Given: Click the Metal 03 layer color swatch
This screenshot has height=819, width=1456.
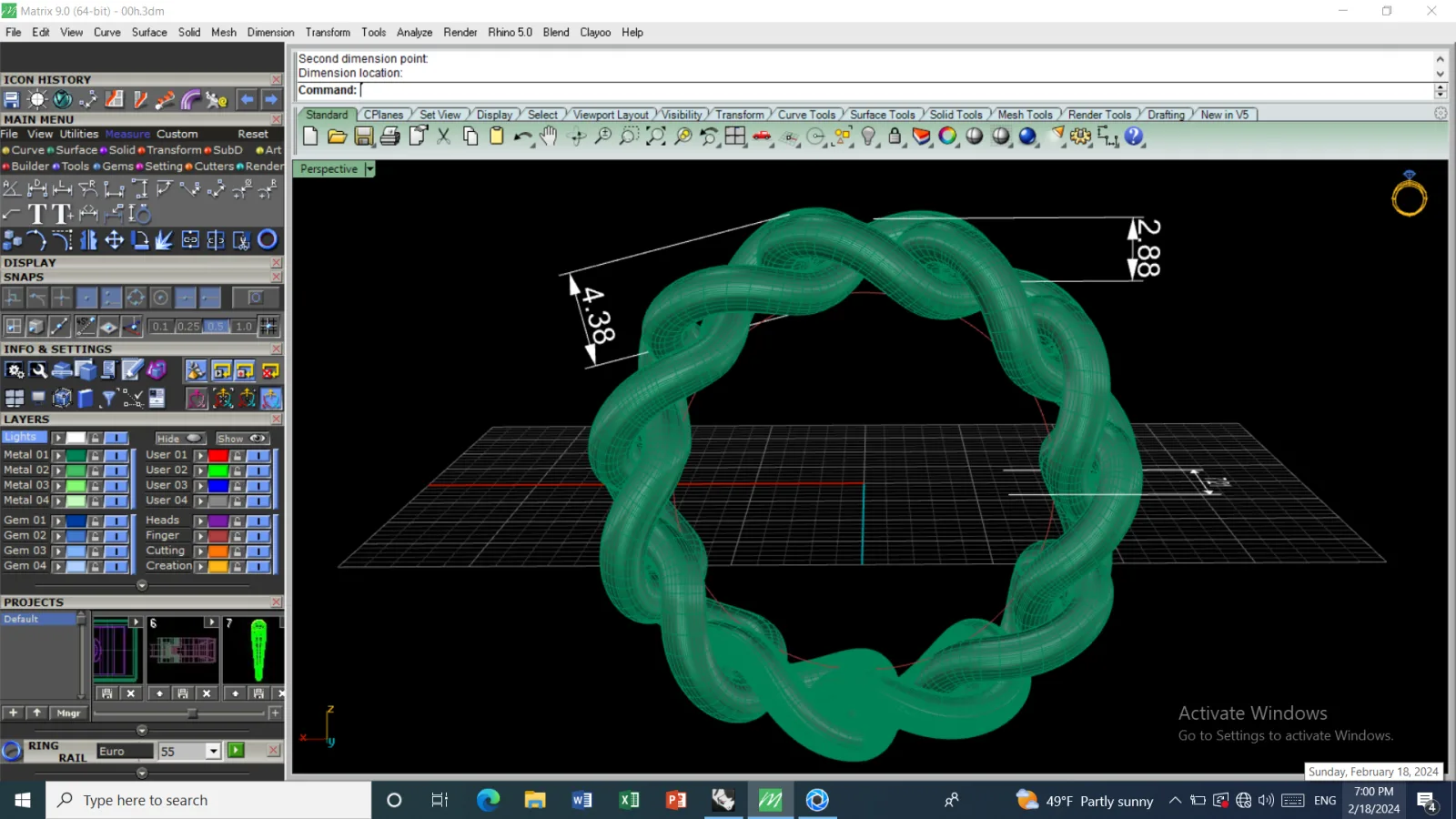Looking at the screenshot, I should coord(76,486).
